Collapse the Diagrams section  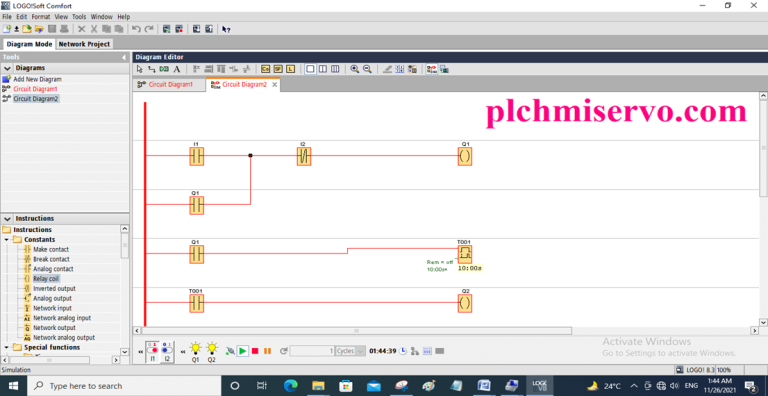click(x=7, y=68)
